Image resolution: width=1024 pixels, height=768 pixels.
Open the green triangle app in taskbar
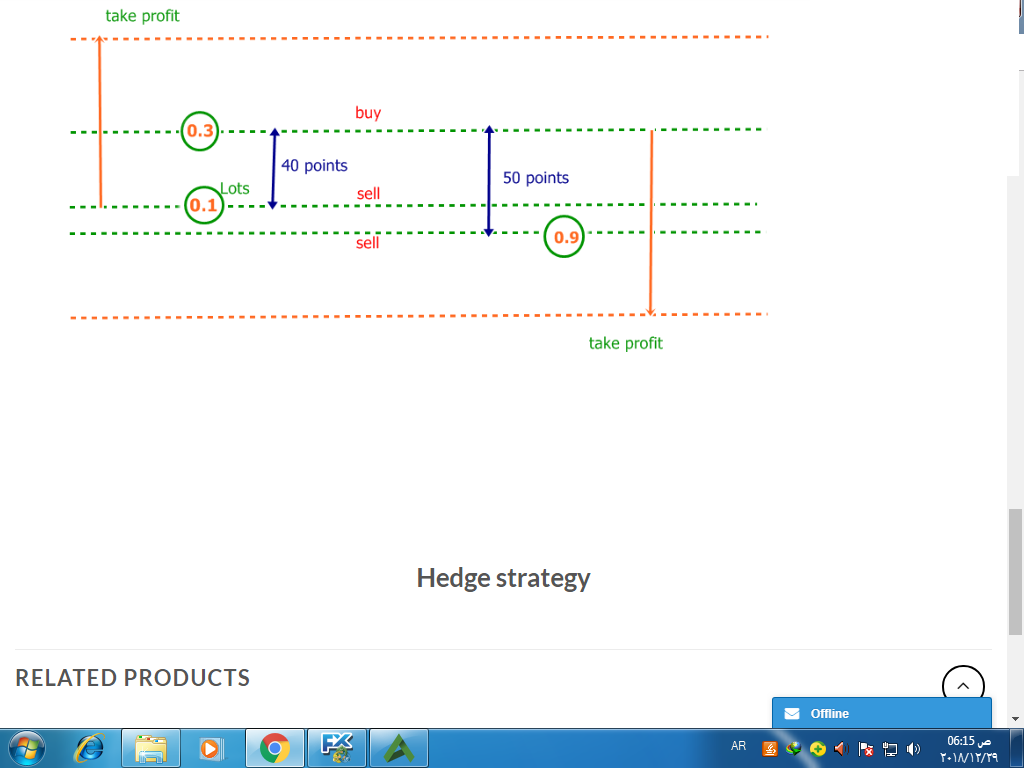click(399, 747)
